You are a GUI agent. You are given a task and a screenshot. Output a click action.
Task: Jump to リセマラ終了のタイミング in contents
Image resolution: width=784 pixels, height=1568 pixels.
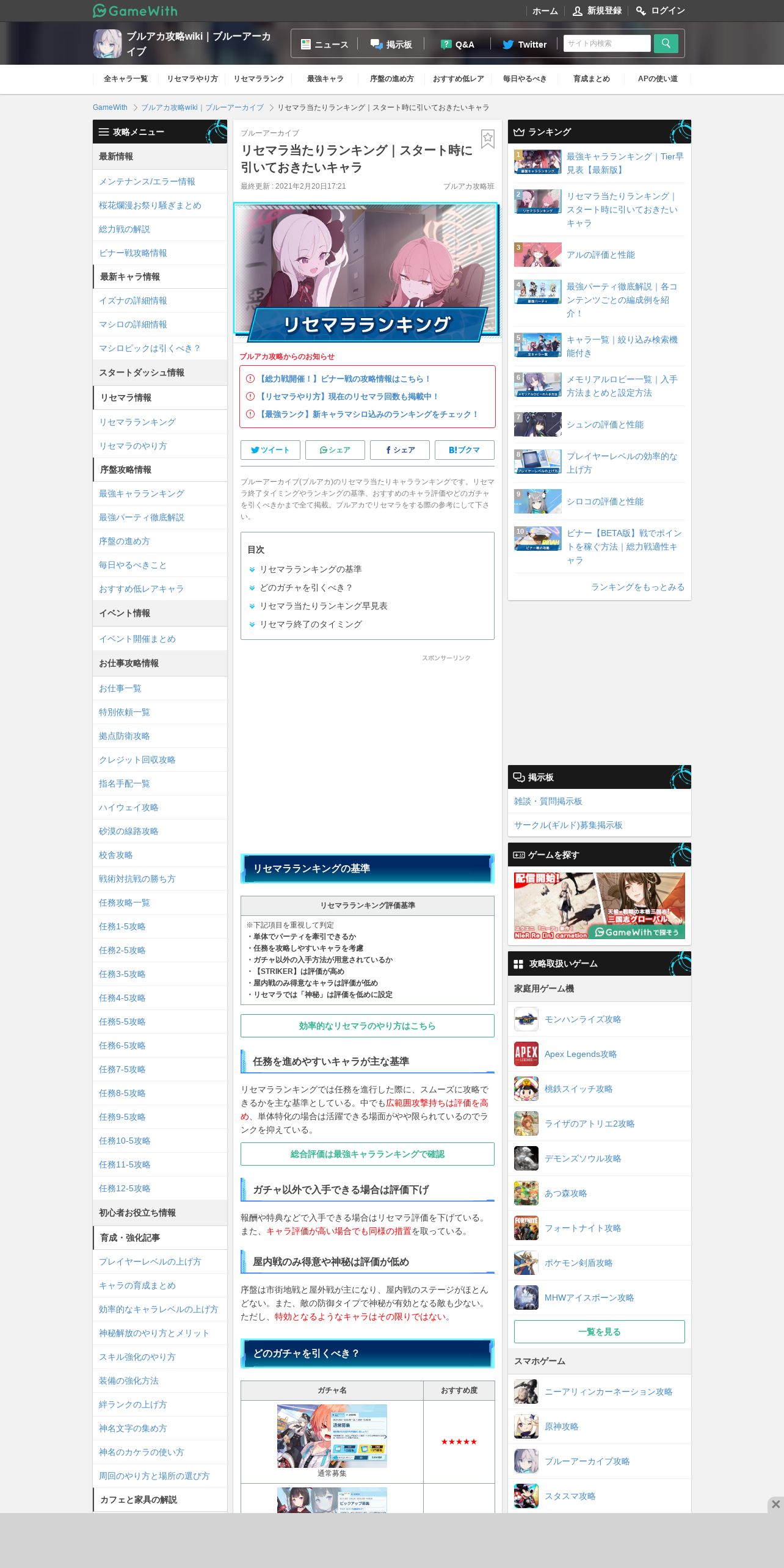pyautogui.click(x=310, y=624)
